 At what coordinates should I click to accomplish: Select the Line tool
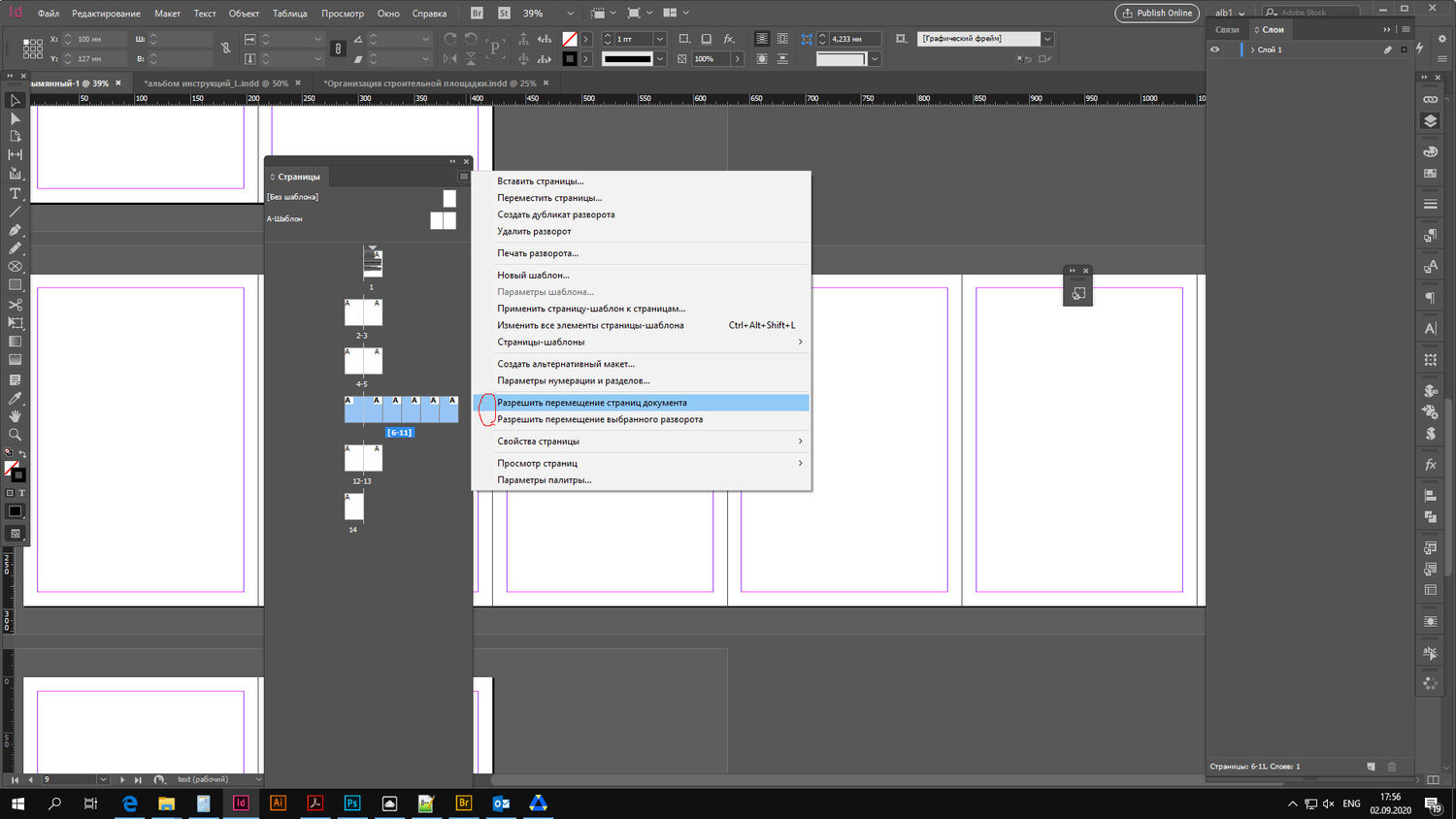pyautogui.click(x=15, y=212)
